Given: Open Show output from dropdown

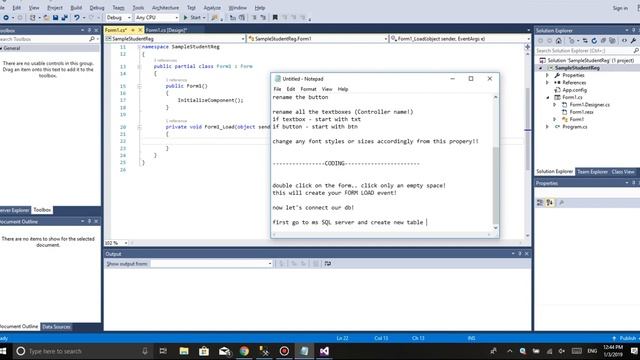Looking at the screenshot, I should click(211, 264).
